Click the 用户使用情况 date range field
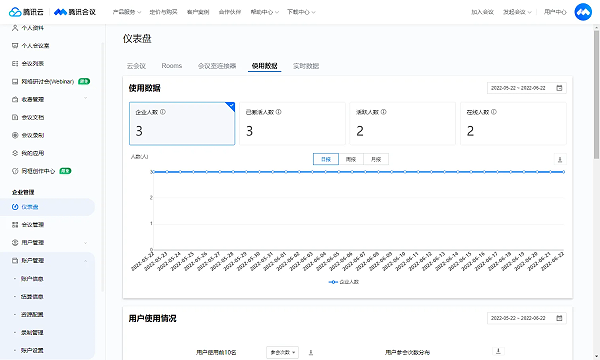600x360 pixels. (x=527, y=318)
